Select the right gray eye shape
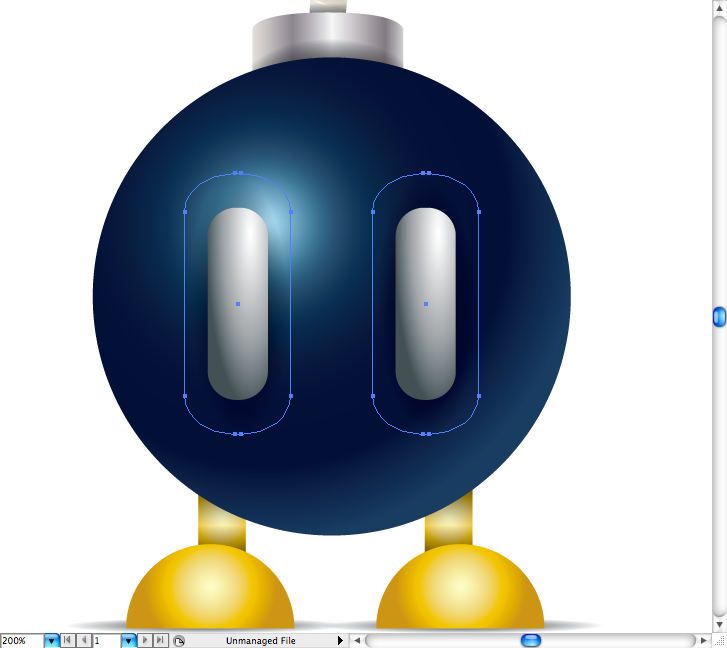This screenshot has width=727, height=648. 426,303
